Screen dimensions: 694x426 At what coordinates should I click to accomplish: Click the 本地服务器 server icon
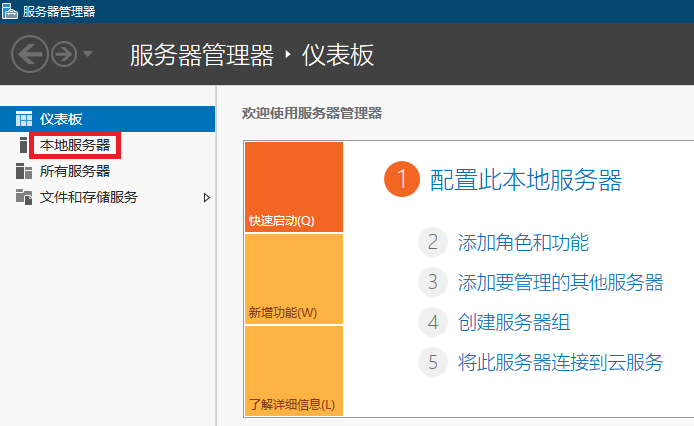23,145
